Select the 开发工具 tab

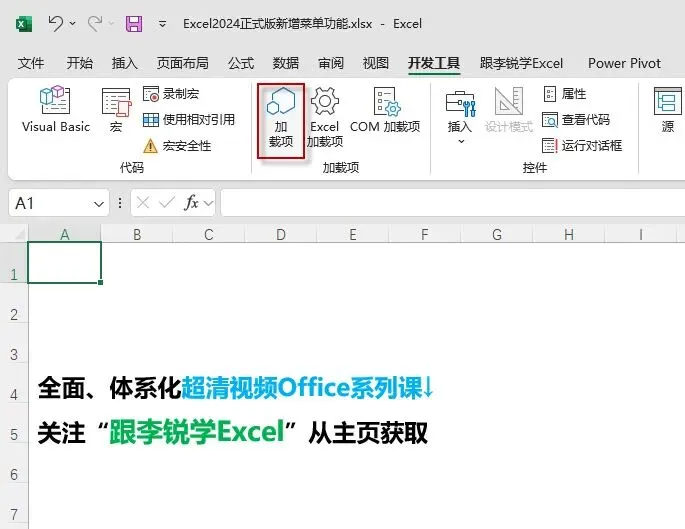(x=434, y=63)
